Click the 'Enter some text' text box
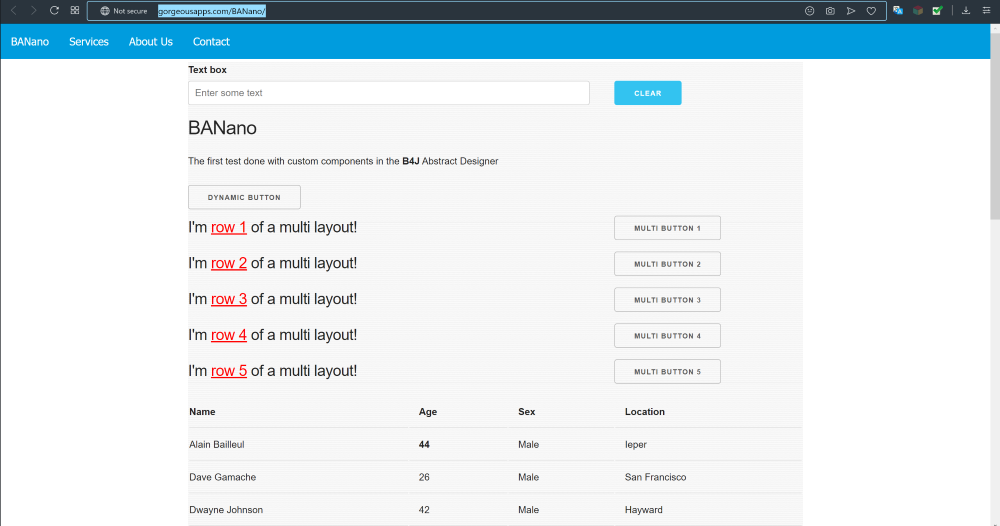Image resolution: width=1000 pixels, height=526 pixels. point(388,93)
